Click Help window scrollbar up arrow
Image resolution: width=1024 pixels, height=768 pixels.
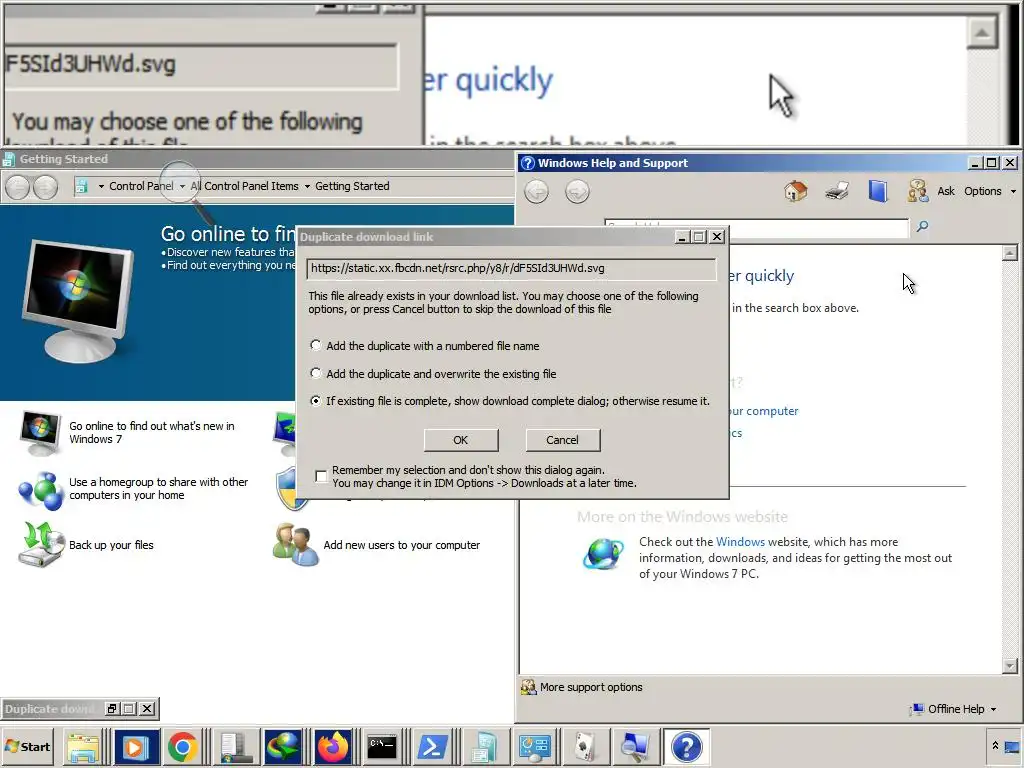[1010, 253]
